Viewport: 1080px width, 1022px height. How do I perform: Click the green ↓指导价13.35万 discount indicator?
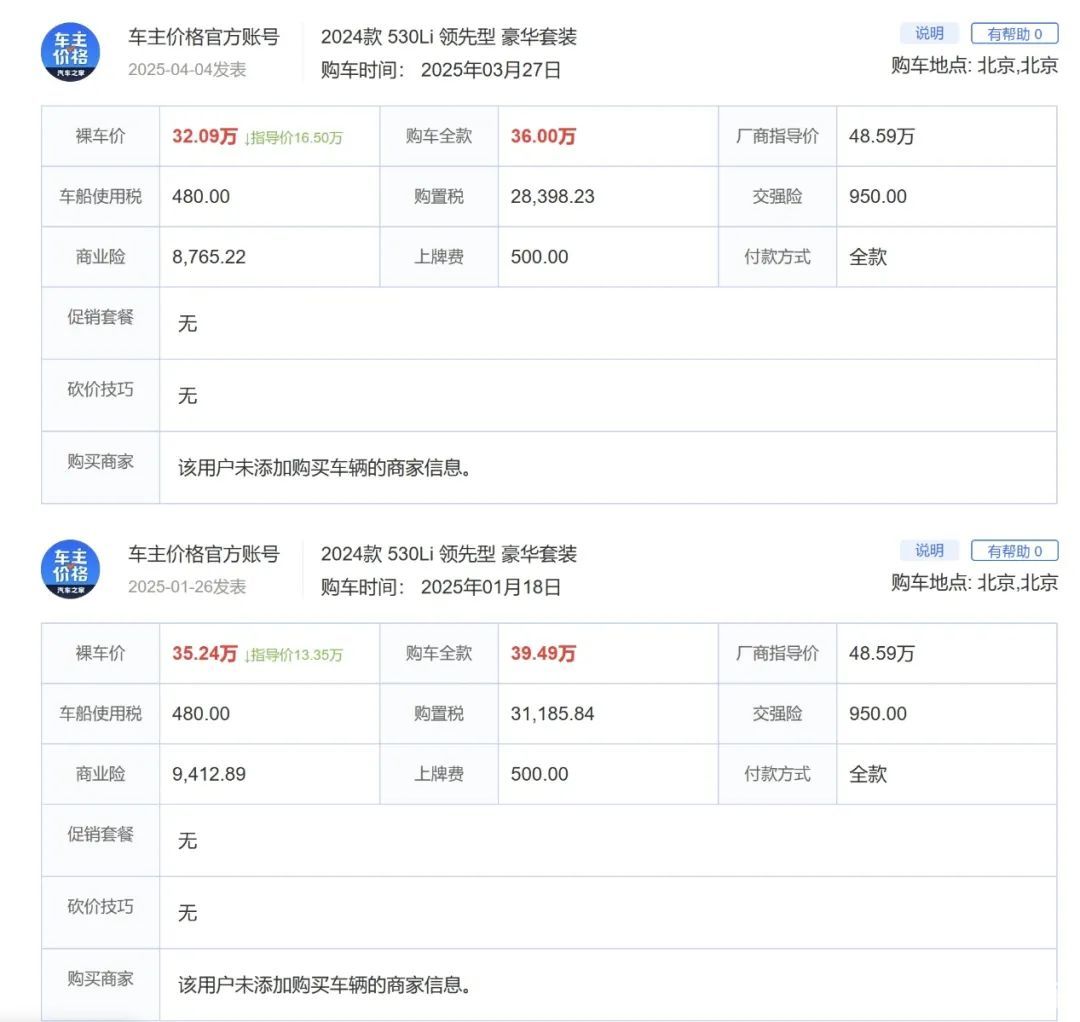(293, 655)
